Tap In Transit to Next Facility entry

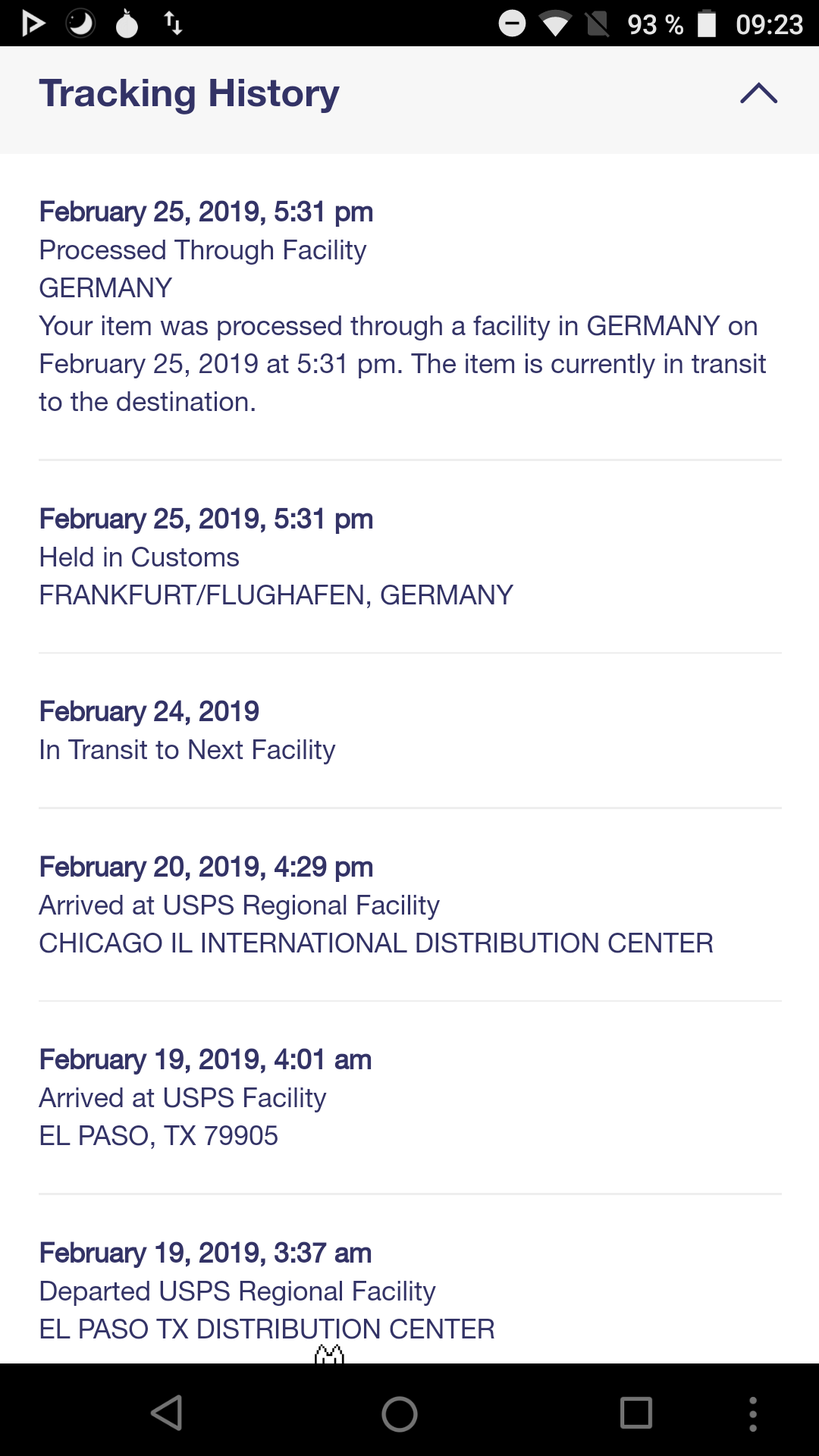point(187,750)
